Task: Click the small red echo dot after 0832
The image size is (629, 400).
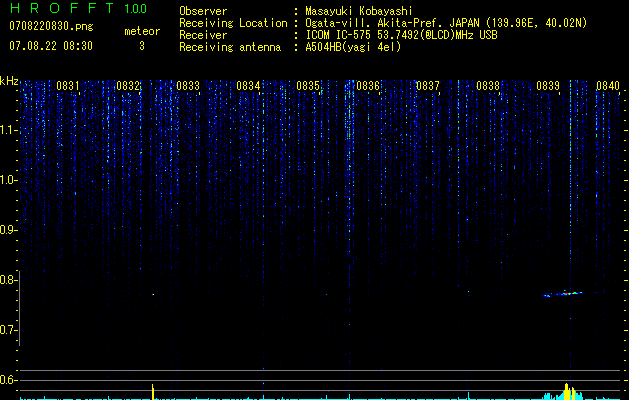Action: coord(153,294)
